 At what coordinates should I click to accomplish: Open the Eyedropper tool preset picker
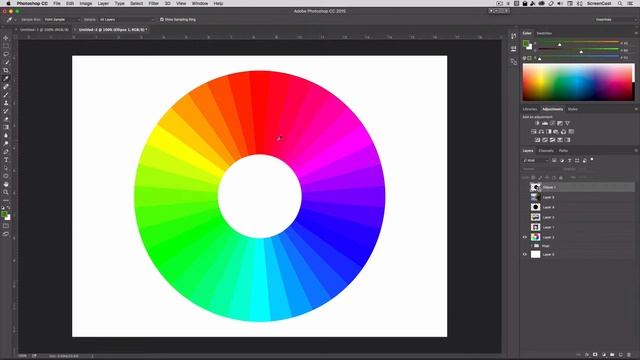pos(11,20)
